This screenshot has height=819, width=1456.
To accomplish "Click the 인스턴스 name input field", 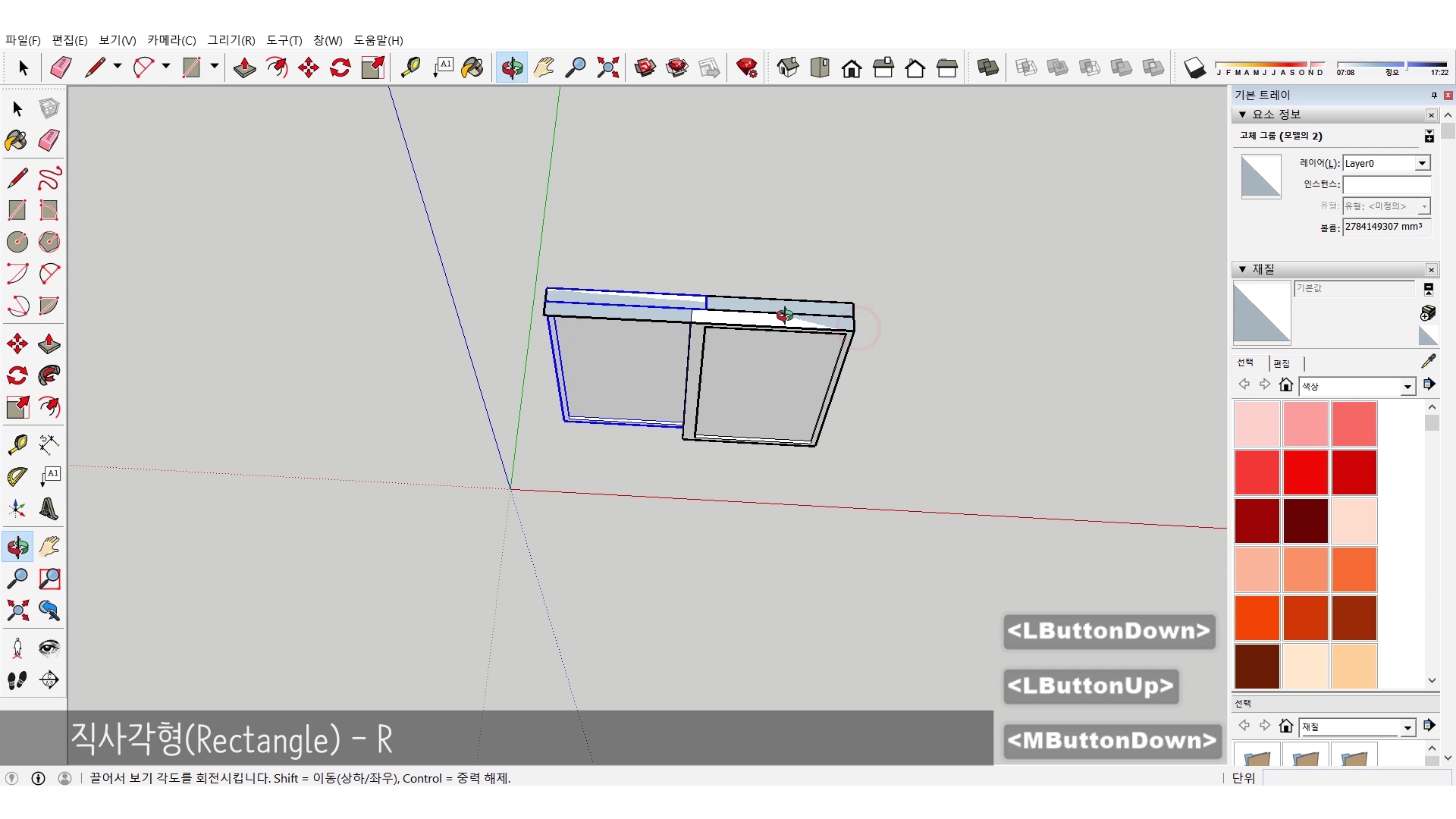I will (x=1385, y=184).
